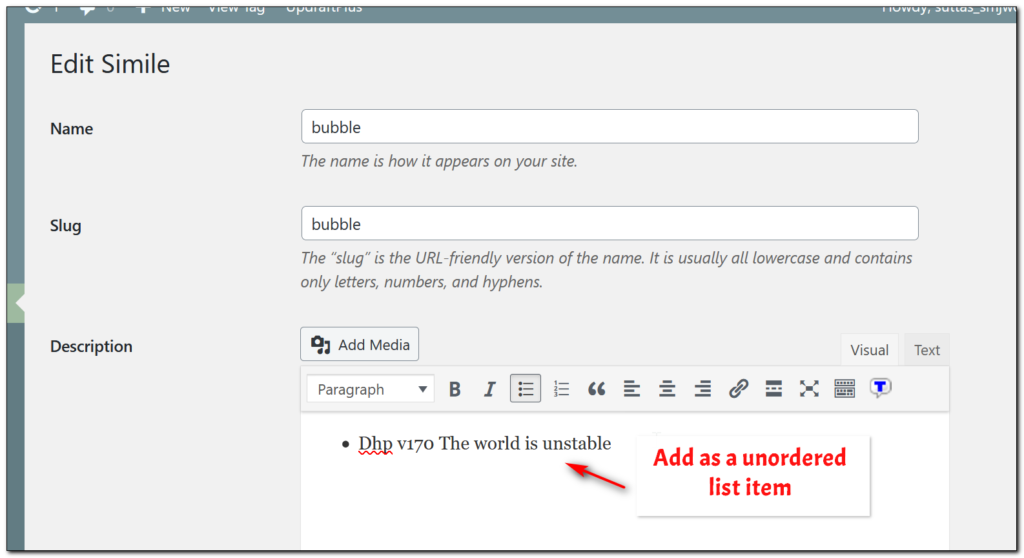1024x558 pixels.
Task: Switch to the Visual editor tab
Action: [869, 350]
